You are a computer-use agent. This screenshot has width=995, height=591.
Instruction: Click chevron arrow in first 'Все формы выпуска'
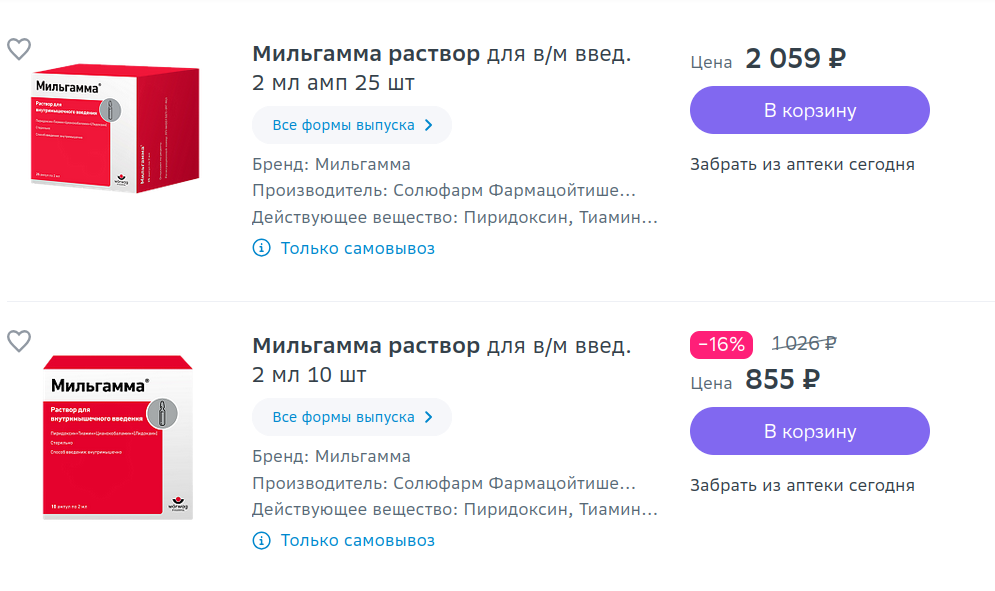429,125
